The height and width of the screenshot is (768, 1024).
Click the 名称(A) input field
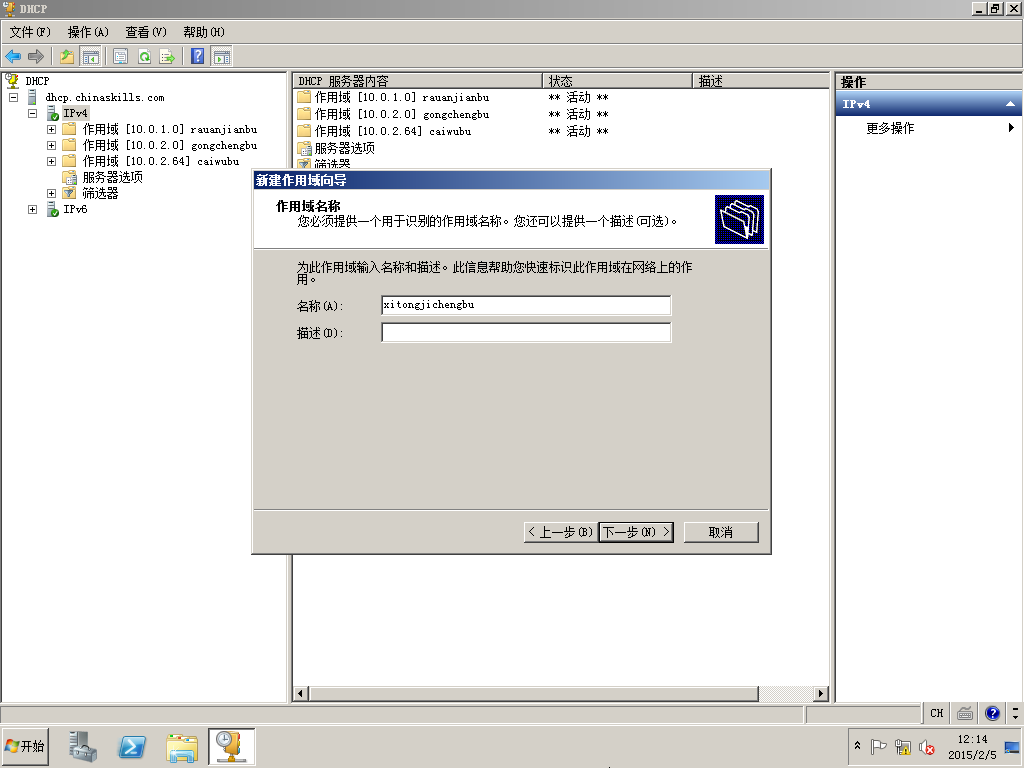coord(526,306)
